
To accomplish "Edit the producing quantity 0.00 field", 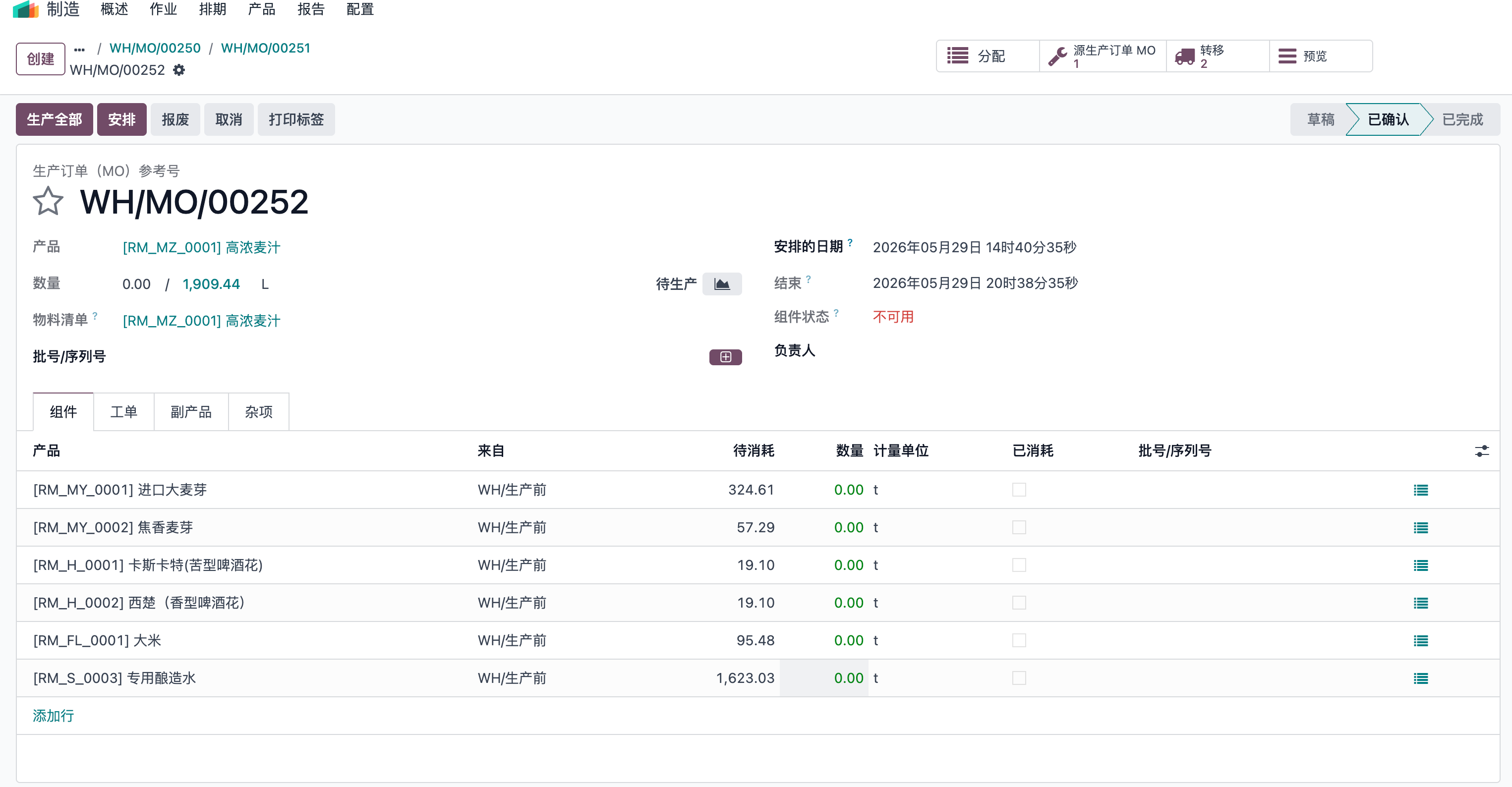I will [x=136, y=284].
